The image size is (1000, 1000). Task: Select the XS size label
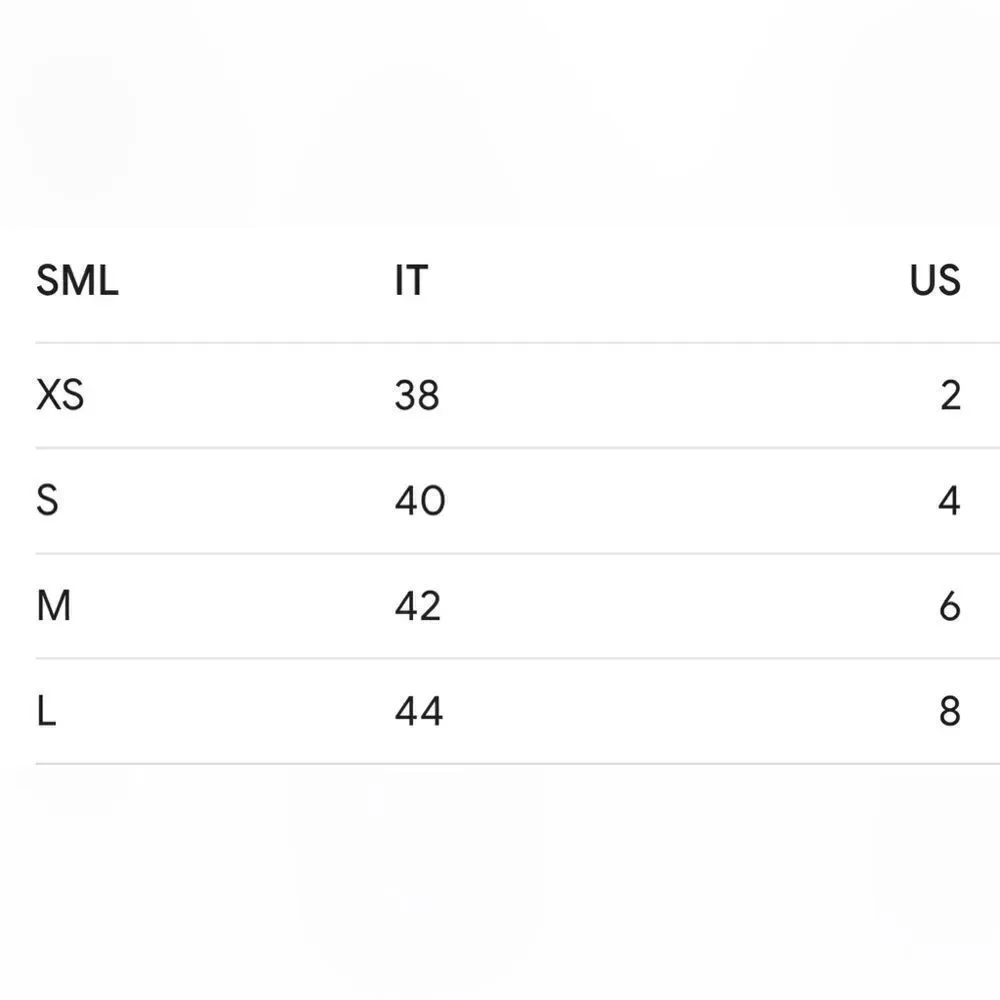pyautogui.click(x=60, y=396)
